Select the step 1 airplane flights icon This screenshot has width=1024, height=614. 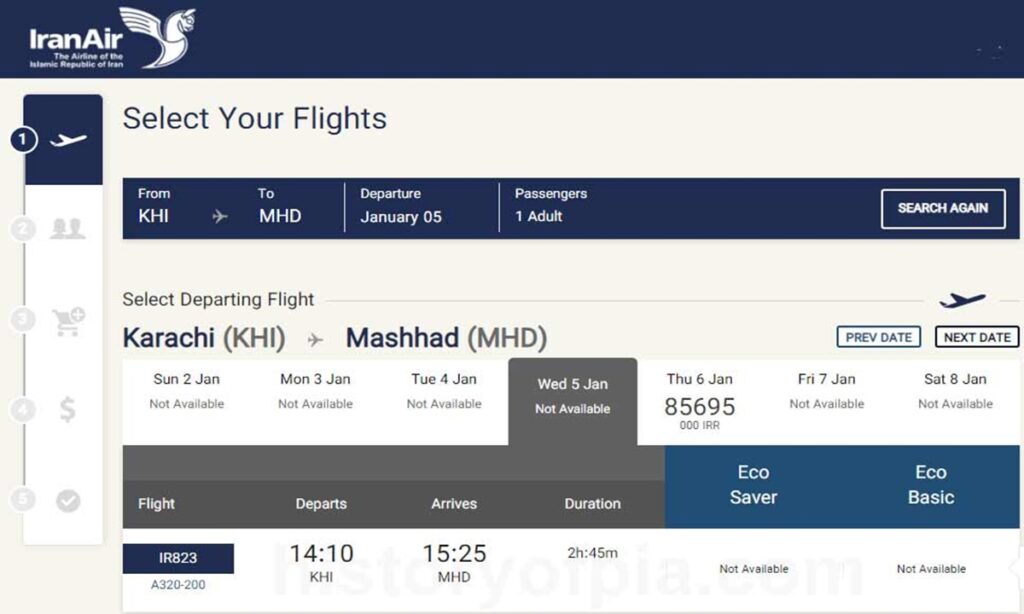point(68,139)
